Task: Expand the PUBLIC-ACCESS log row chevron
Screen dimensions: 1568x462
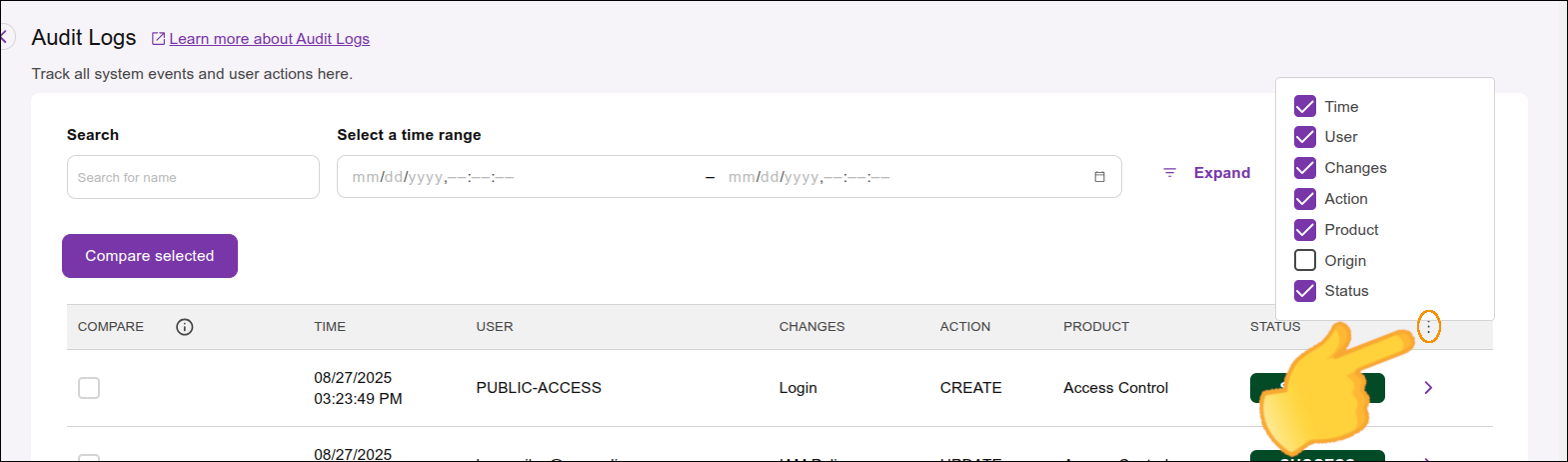Action: pyautogui.click(x=1428, y=388)
